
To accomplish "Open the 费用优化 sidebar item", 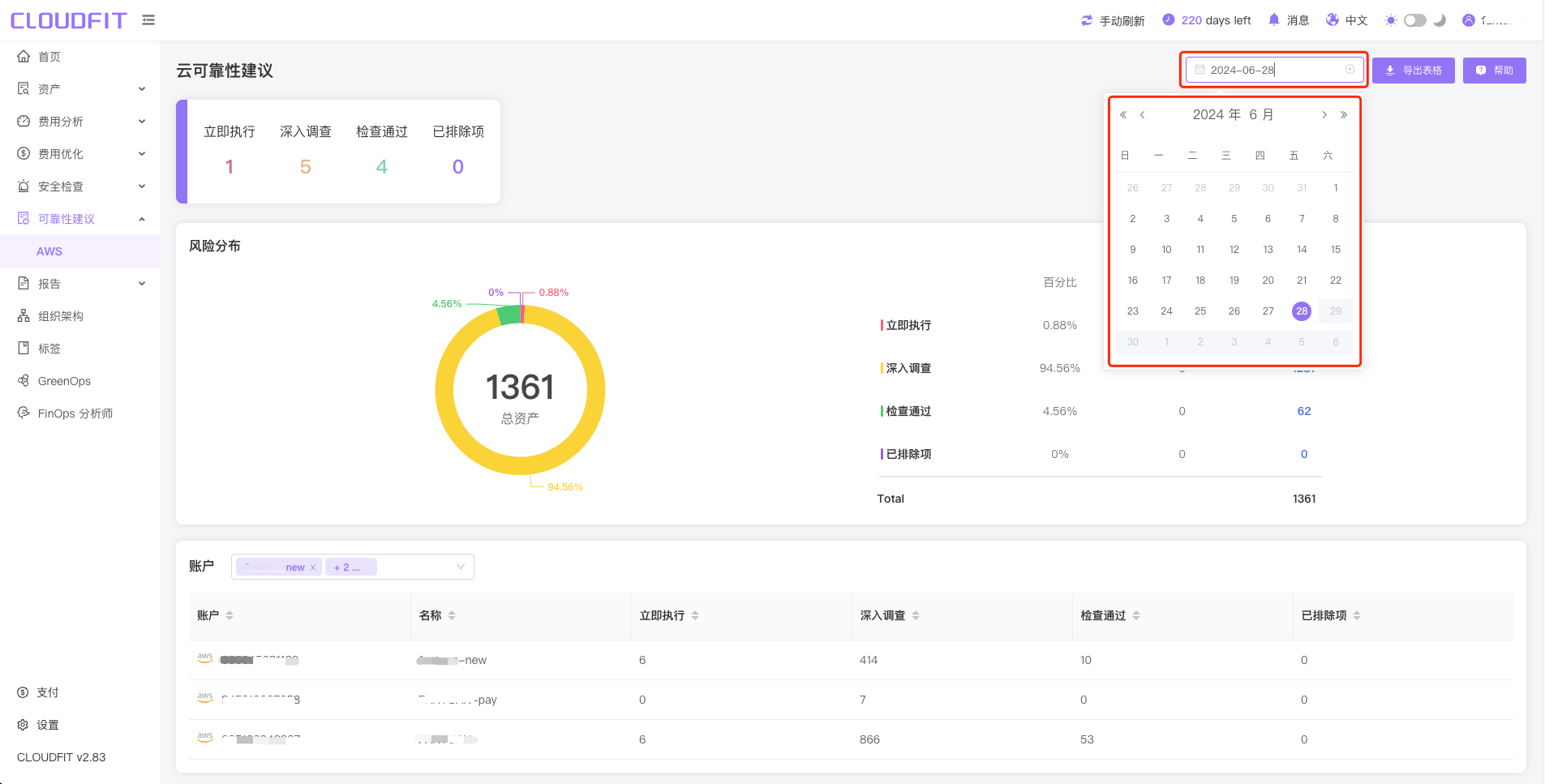I will click(79, 154).
